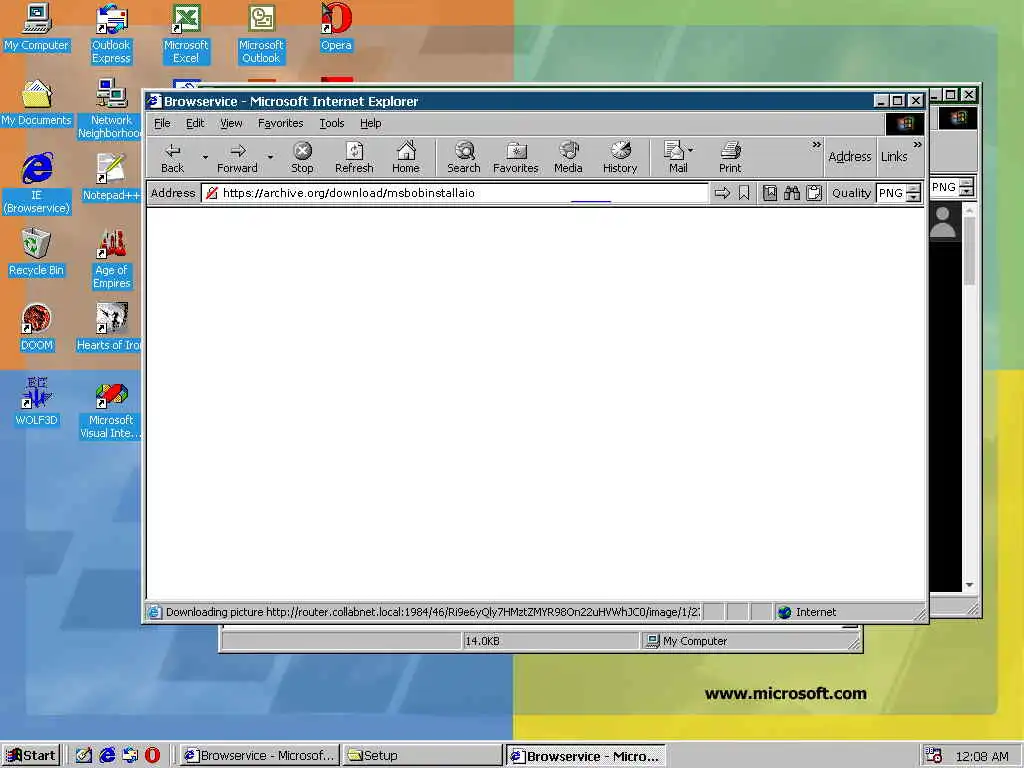Select the Microsoft Outlook desktop icon
1024x768 pixels.
pyautogui.click(x=261, y=34)
